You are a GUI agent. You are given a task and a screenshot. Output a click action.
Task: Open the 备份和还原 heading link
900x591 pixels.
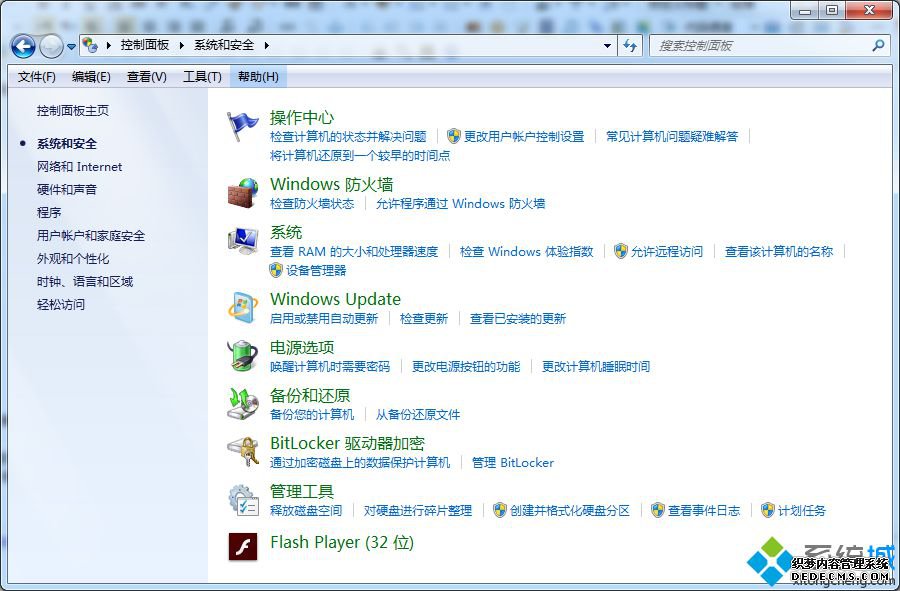pos(310,395)
